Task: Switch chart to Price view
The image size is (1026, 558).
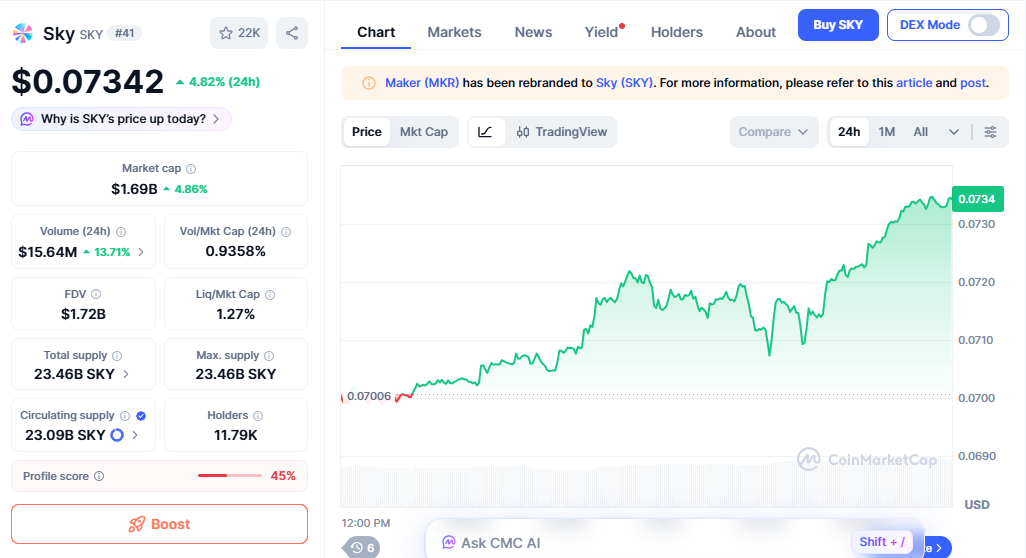Action: [x=366, y=132]
